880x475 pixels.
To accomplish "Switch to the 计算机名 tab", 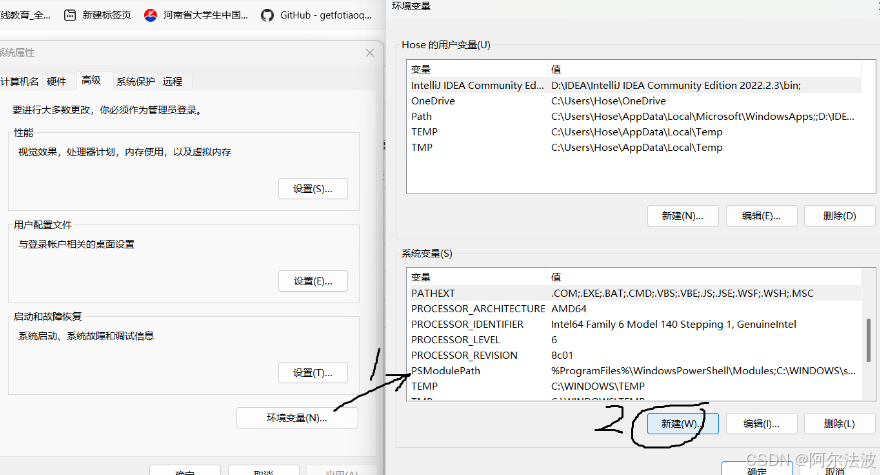I will [20, 81].
